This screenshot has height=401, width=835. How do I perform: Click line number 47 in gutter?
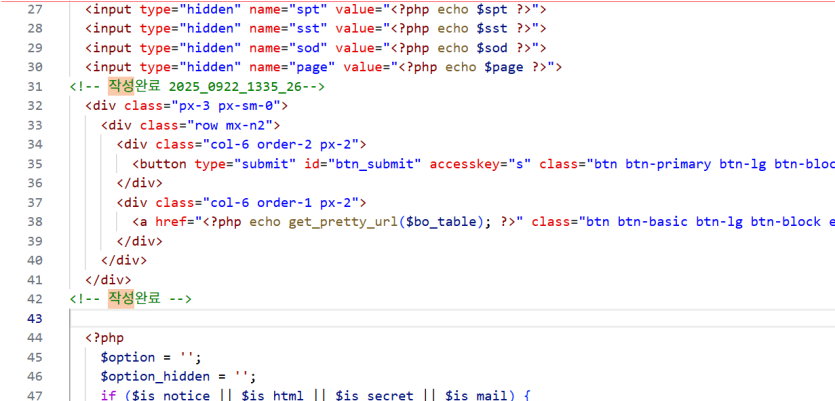click(x=35, y=396)
